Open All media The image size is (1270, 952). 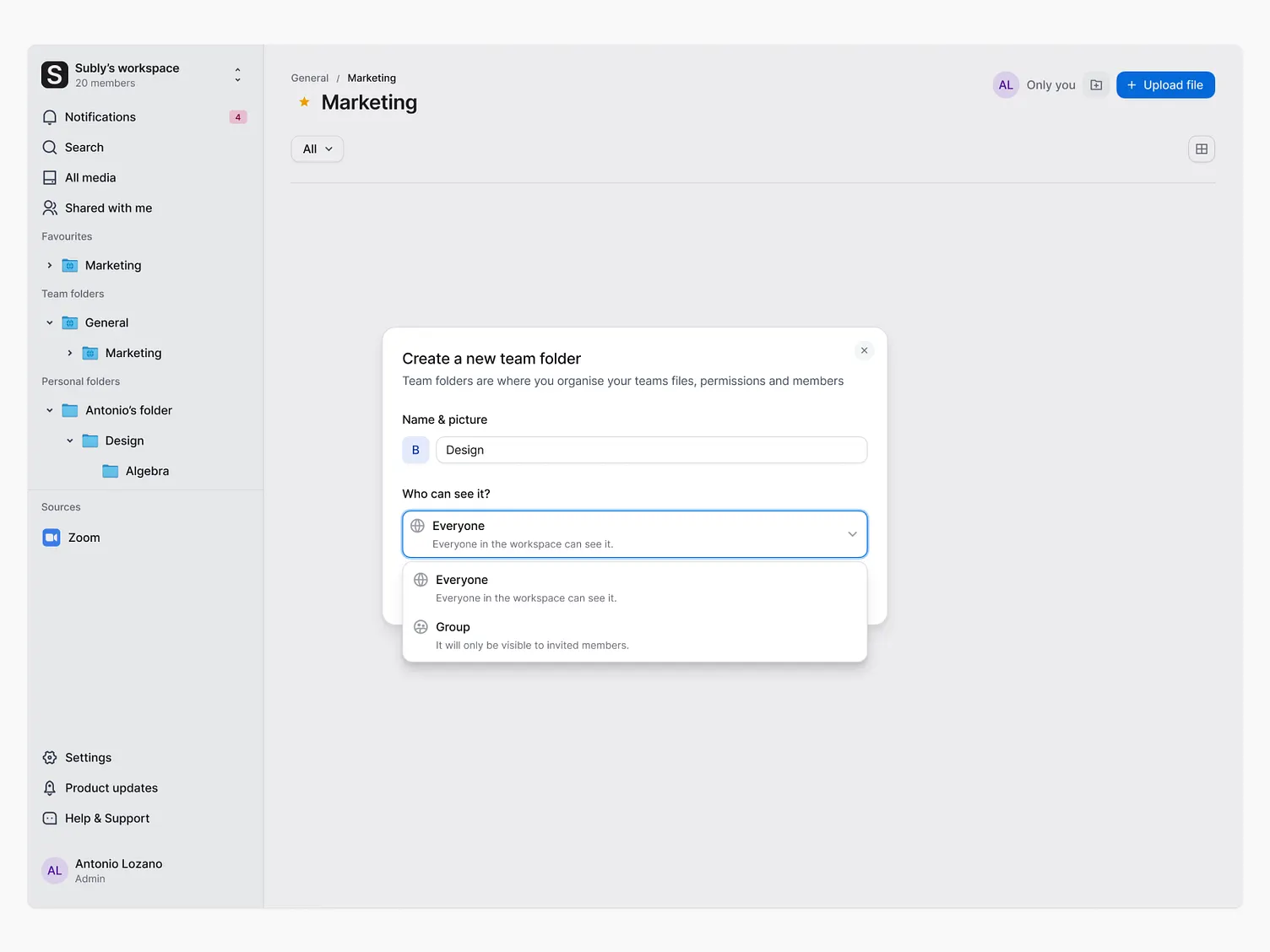(90, 177)
